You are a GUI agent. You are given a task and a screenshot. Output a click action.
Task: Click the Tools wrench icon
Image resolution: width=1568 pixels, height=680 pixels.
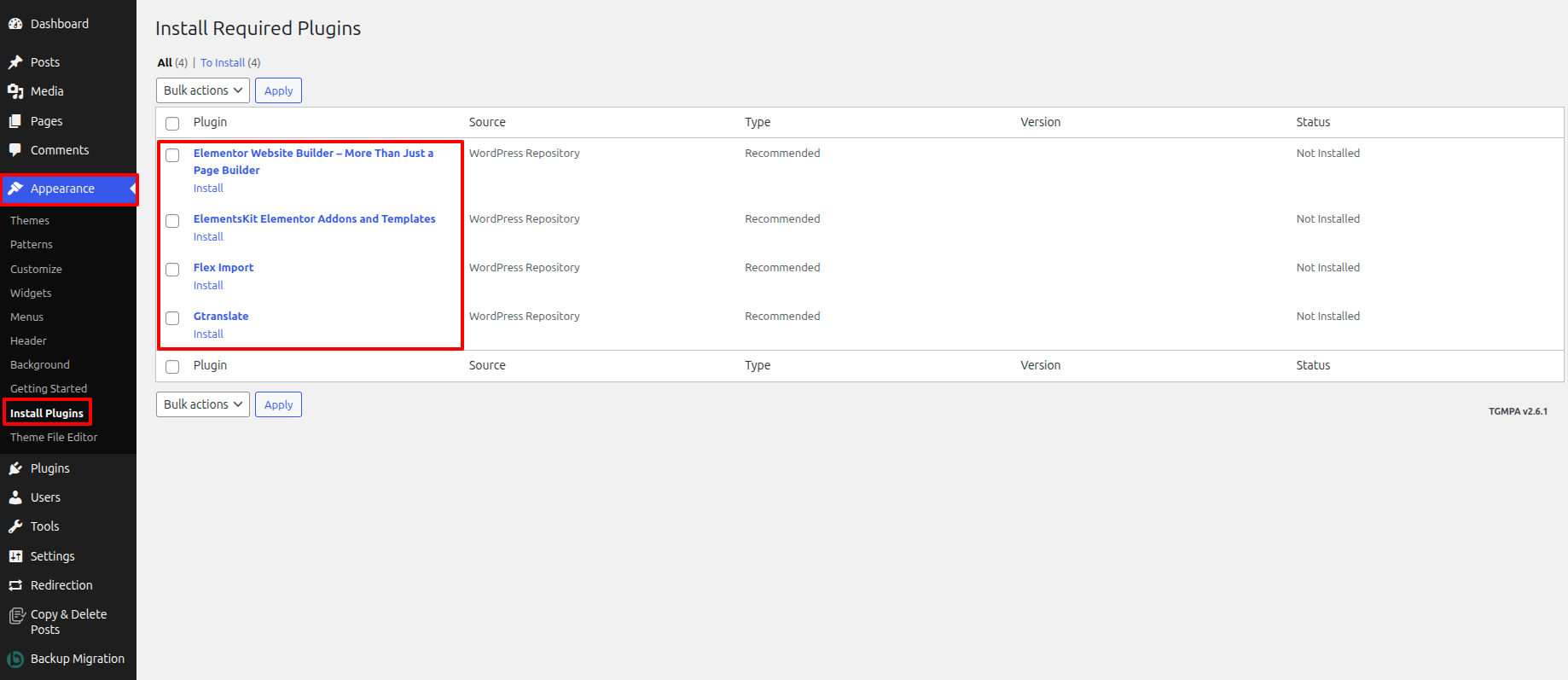click(15, 526)
